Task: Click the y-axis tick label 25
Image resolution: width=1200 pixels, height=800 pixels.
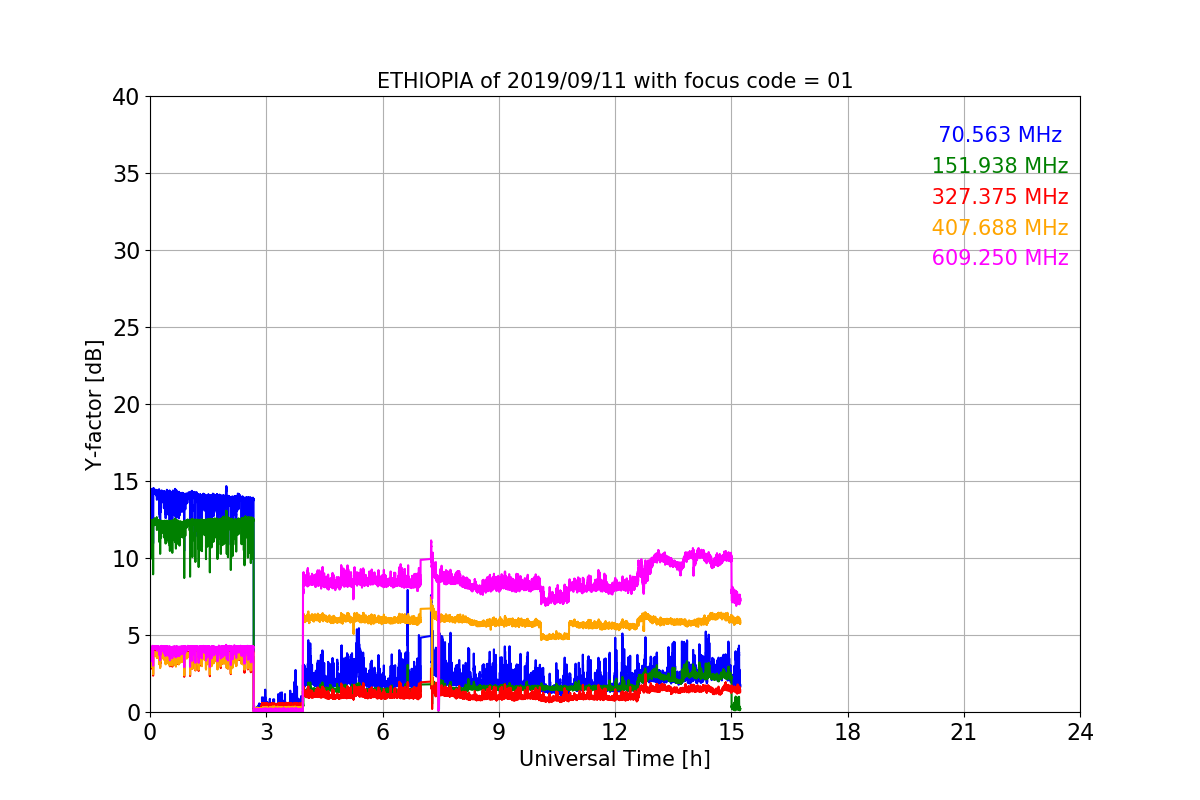Action: click(x=125, y=328)
